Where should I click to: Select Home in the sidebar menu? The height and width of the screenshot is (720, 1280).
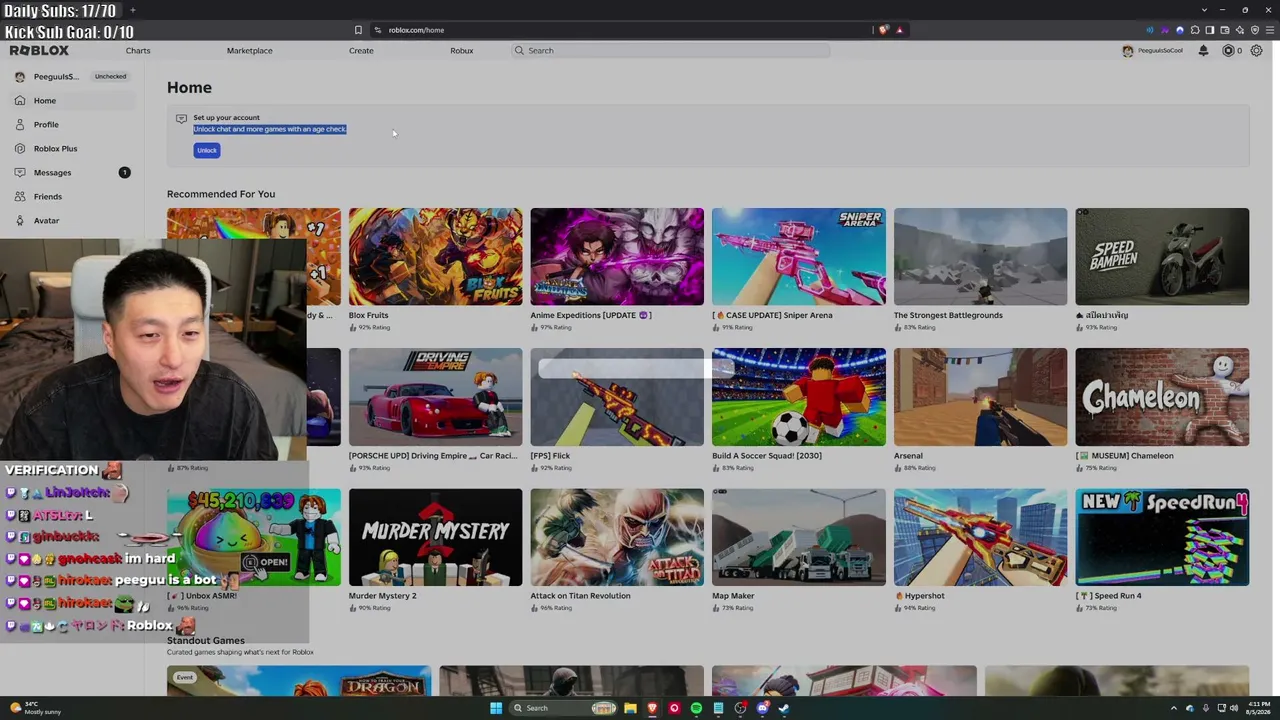pyautogui.click(x=72, y=100)
